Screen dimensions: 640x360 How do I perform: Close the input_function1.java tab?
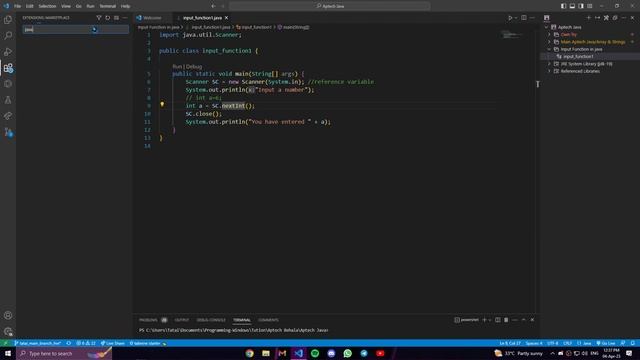227,18
